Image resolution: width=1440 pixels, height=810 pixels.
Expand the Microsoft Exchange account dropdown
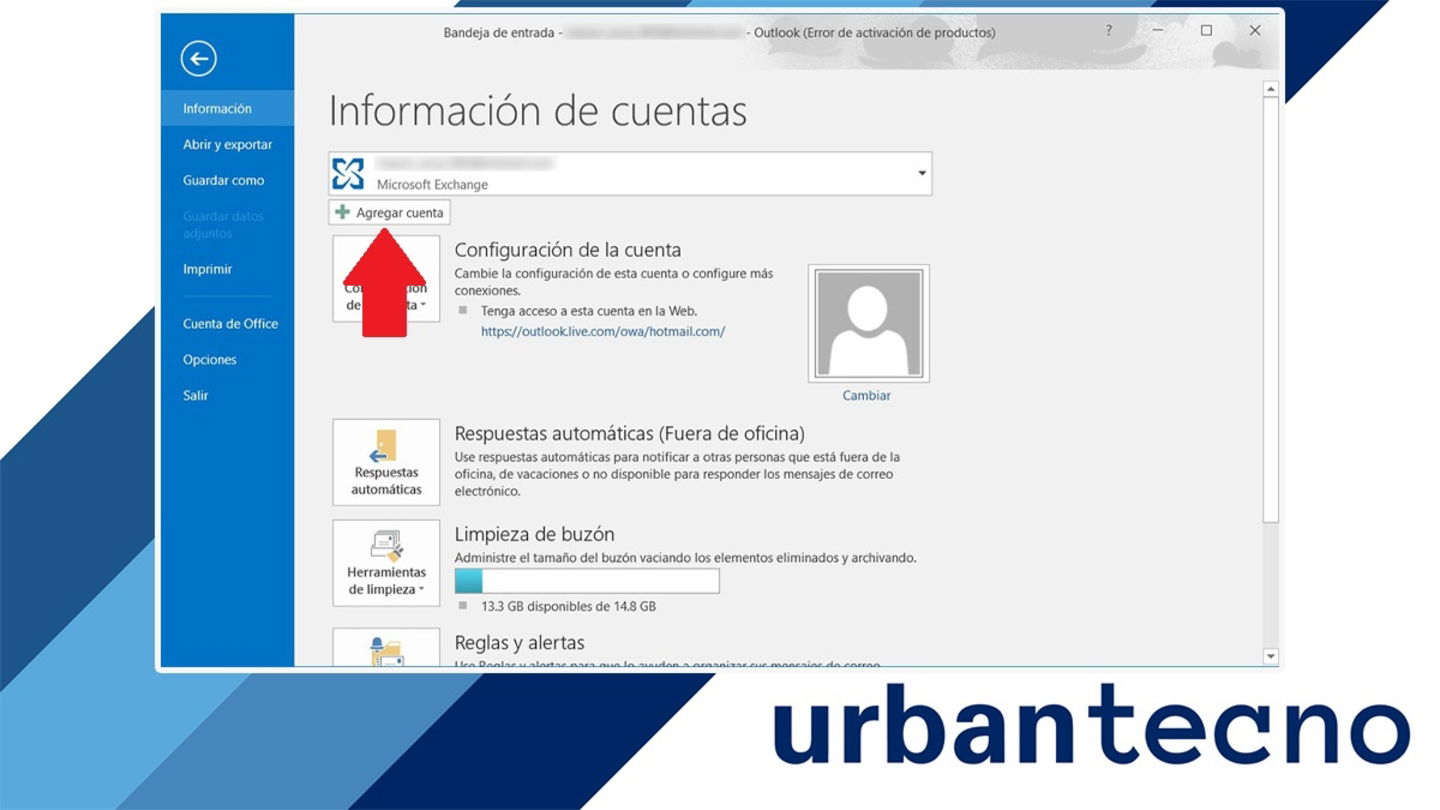pos(921,174)
